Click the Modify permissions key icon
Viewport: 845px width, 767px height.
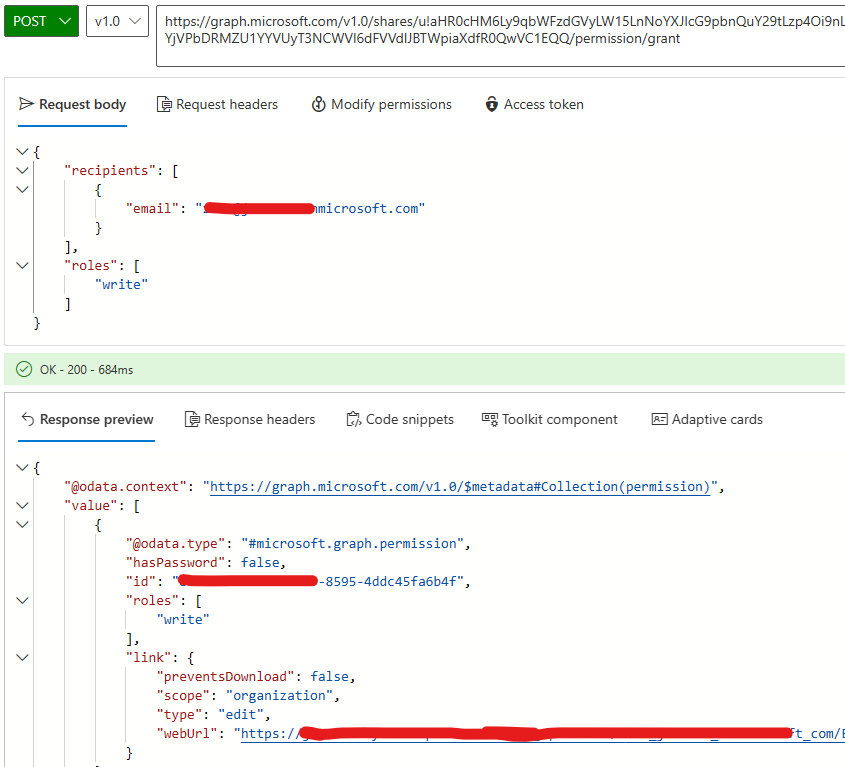pos(318,104)
